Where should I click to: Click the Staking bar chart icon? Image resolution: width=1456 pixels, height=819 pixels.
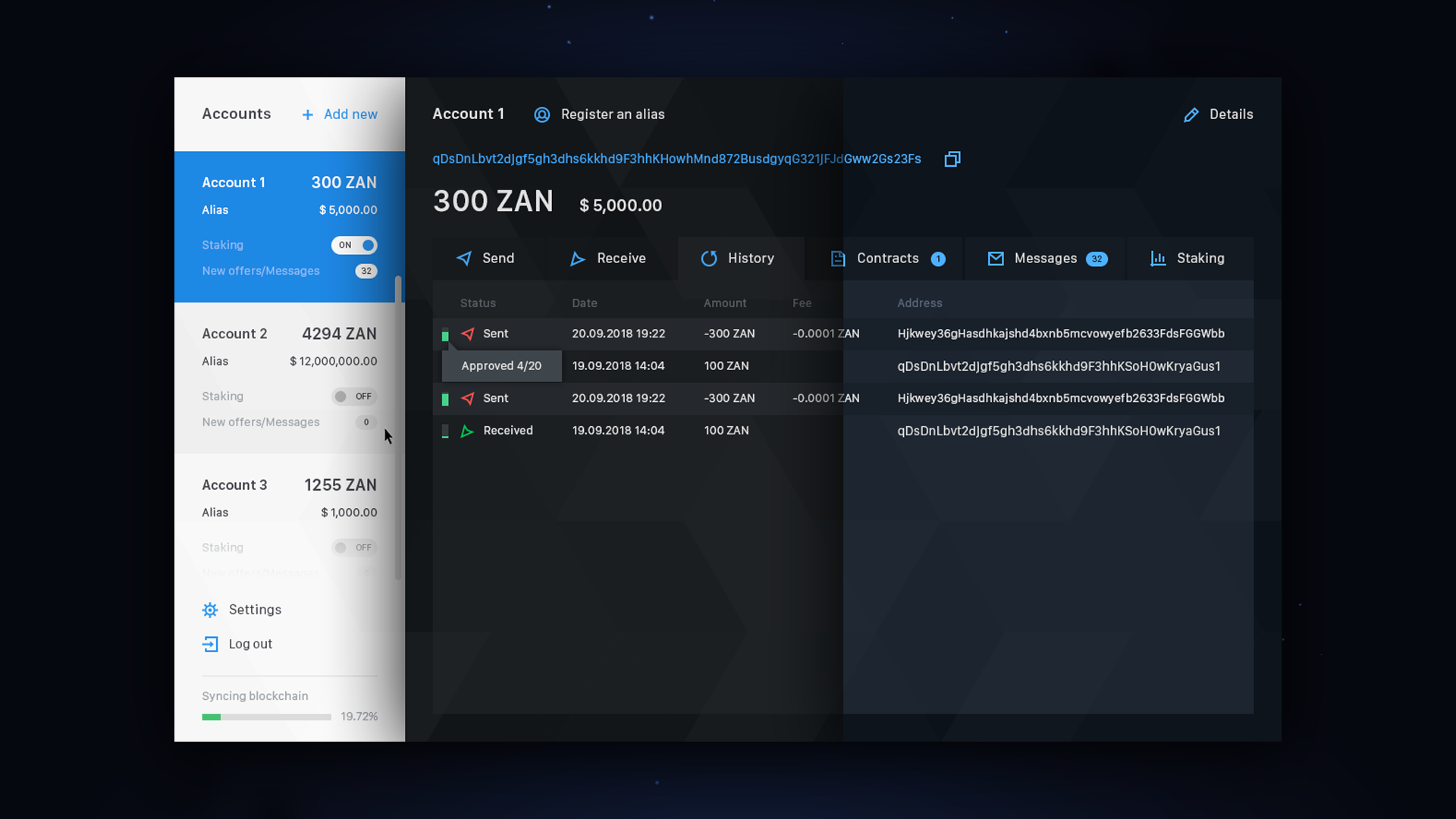point(1158,259)
